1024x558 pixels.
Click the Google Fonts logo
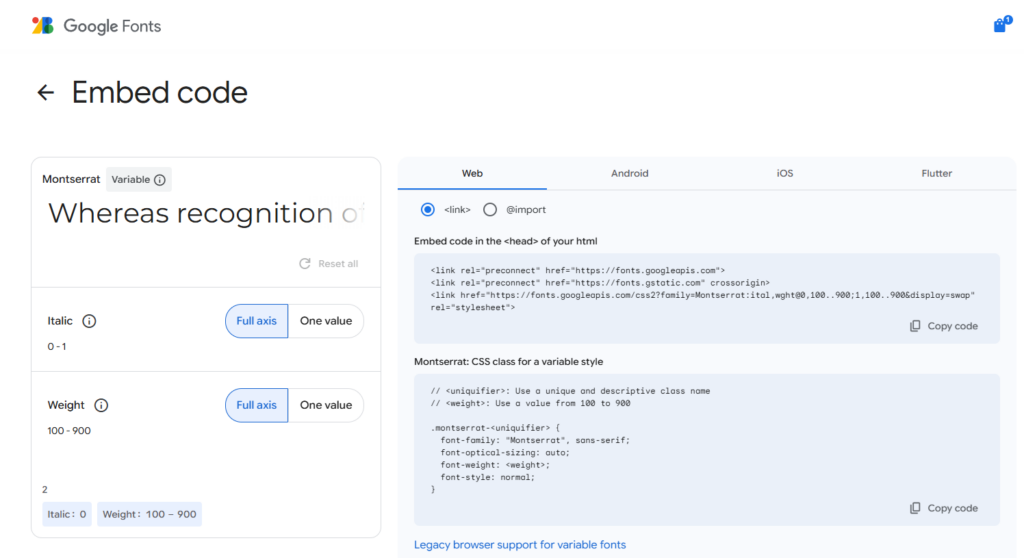tap(96, 26)
